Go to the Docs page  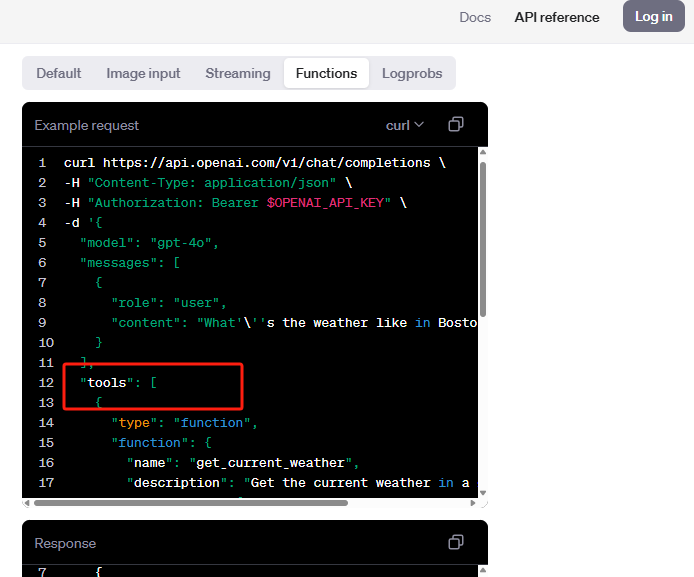click(475, 17)
